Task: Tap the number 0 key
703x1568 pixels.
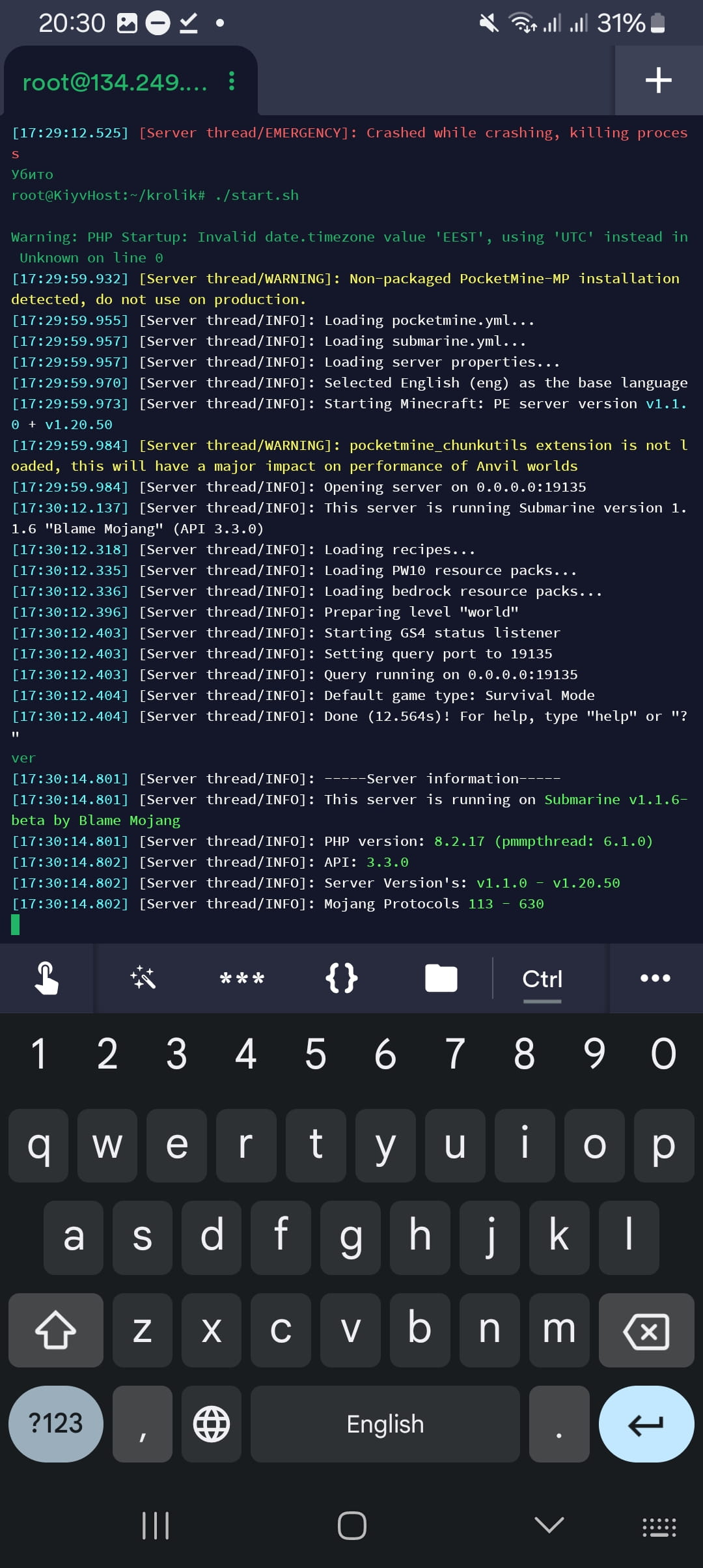Action: pyautogui.click(x=664, y=1054)
